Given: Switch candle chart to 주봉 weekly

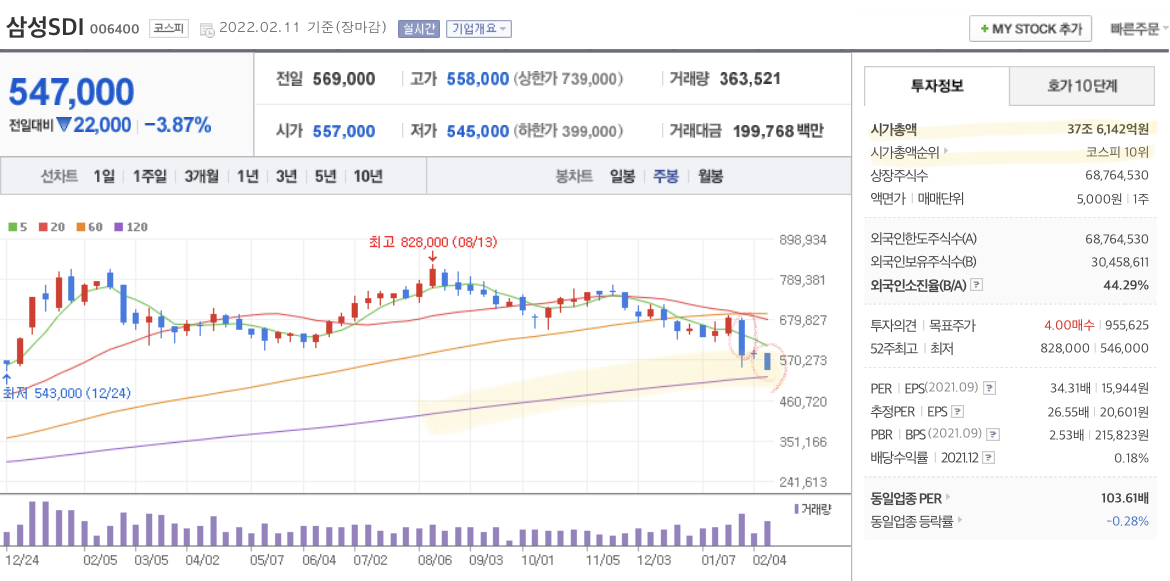Looking at the screenshot, I should coord(666,177).
